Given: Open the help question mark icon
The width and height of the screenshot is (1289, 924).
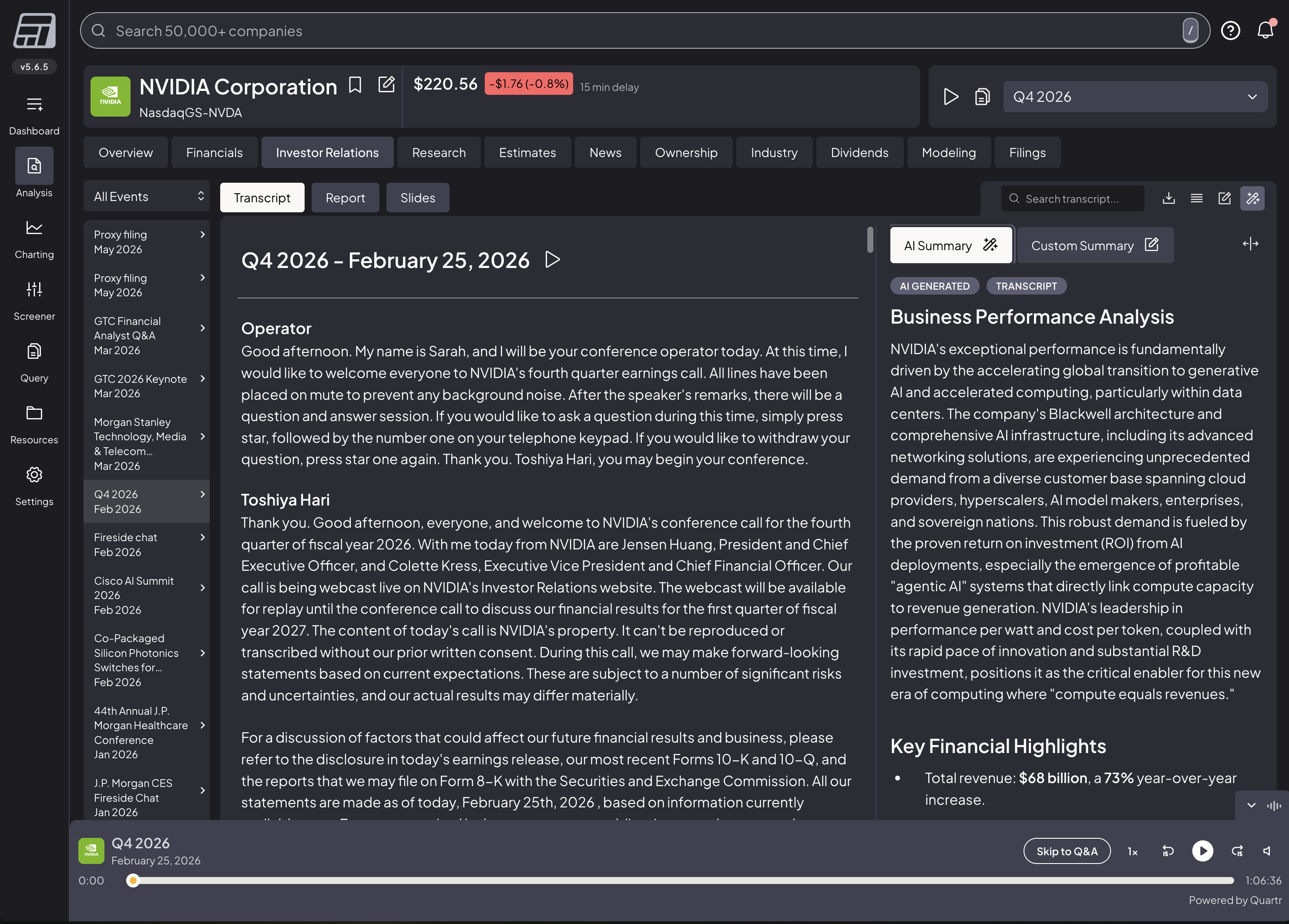Looking at the screenshot, I should [x=1230, y=31].
